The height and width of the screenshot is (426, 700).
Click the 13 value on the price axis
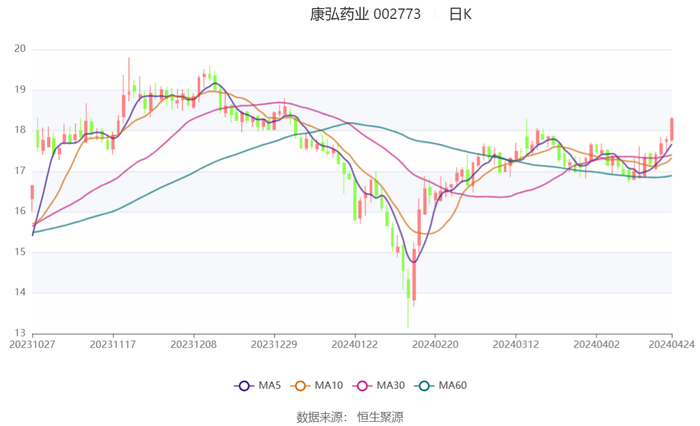coord(20,333)
